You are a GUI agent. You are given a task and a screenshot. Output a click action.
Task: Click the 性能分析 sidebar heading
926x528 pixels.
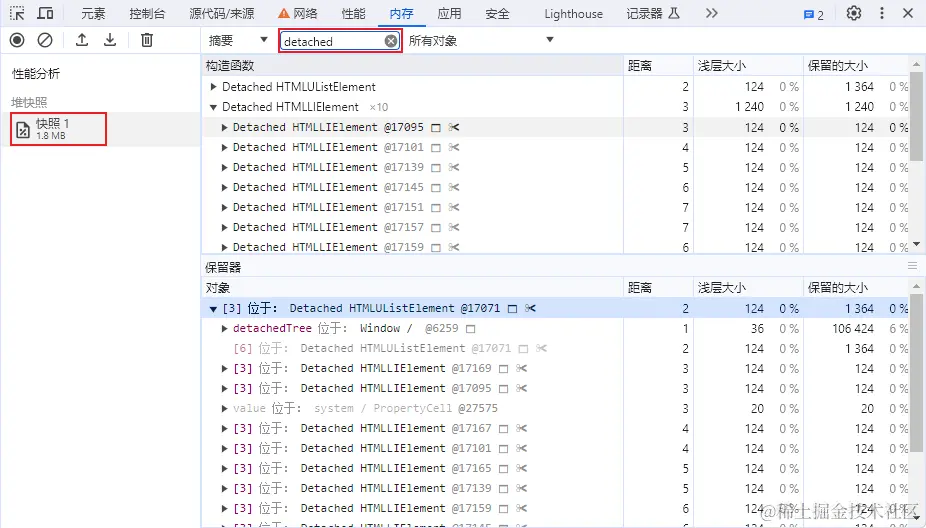tap(36, 74)
